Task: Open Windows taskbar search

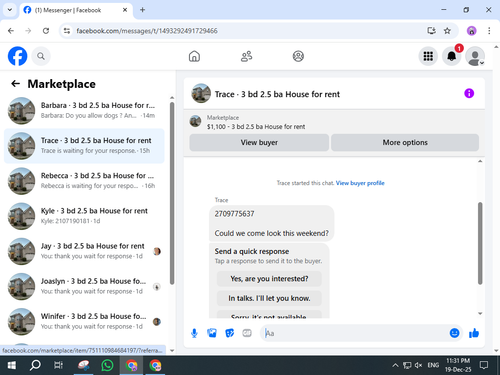Action: (35, 365)
